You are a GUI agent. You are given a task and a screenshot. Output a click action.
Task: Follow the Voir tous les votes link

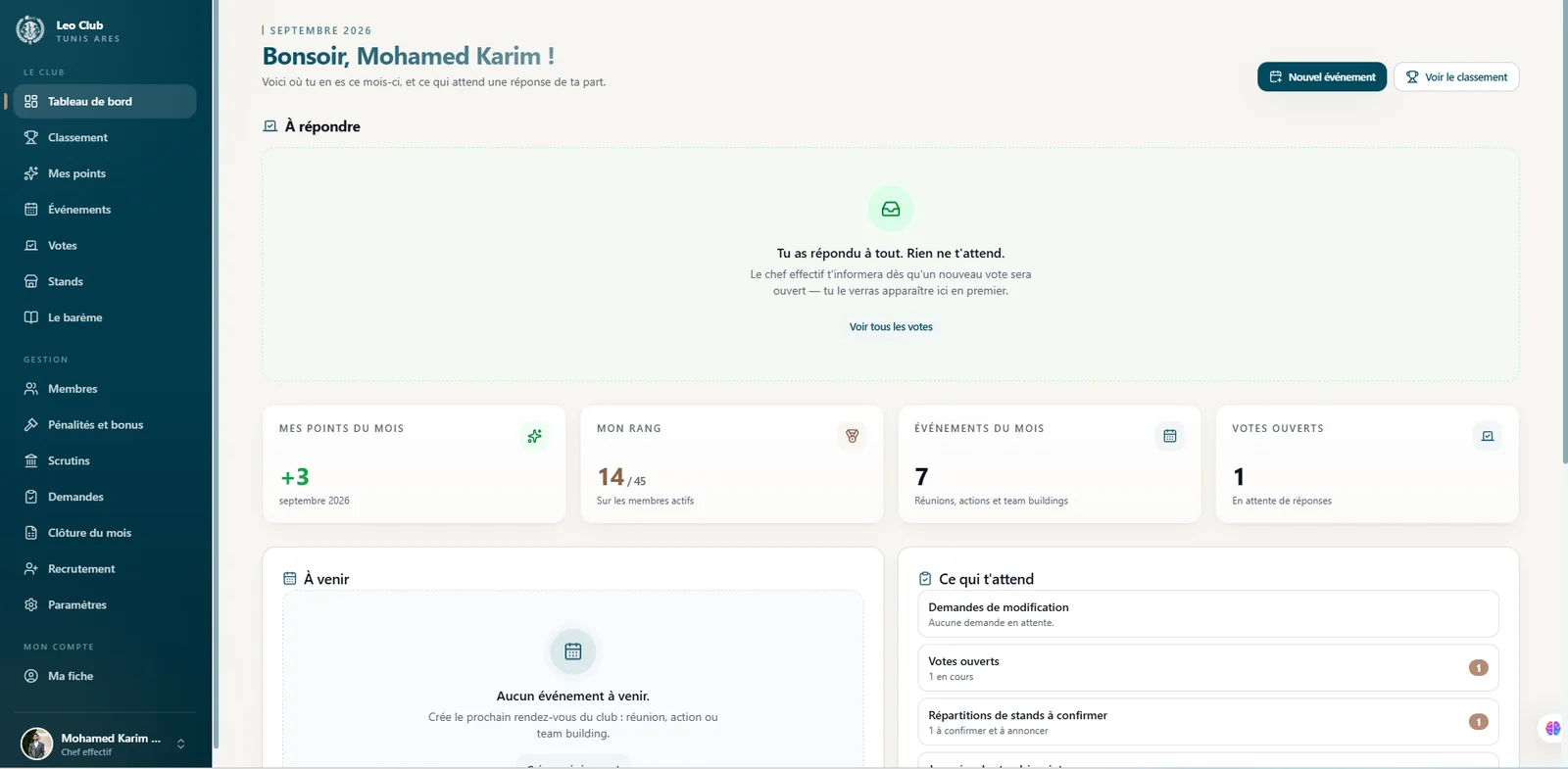pyautogui.click(x=891, y=327)
